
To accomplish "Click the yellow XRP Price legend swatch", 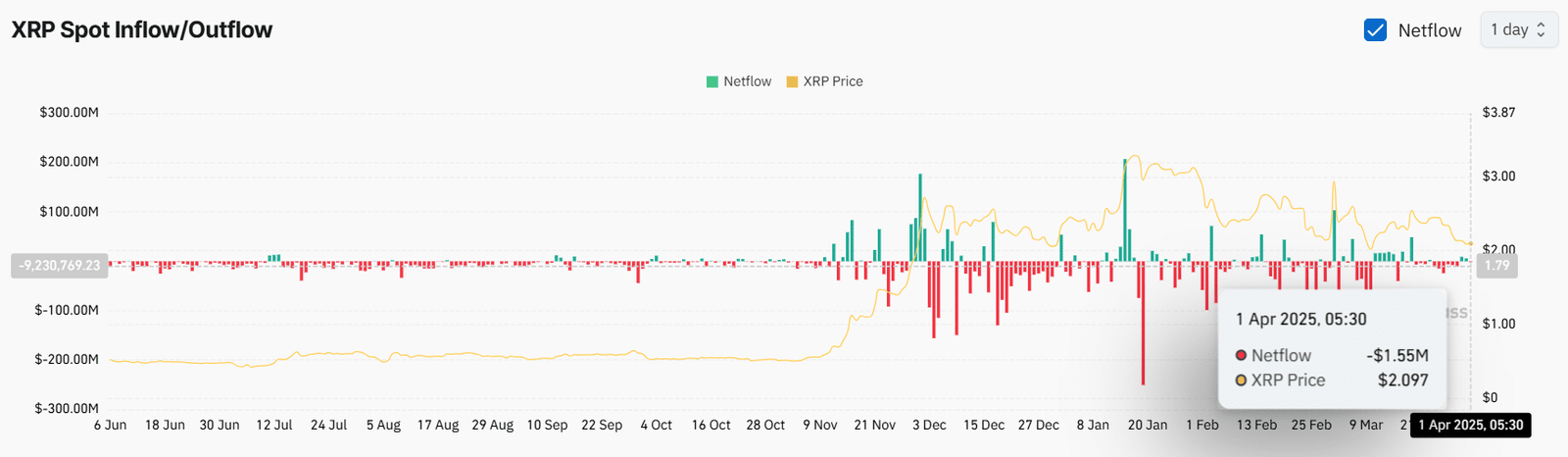I will 792,81.
